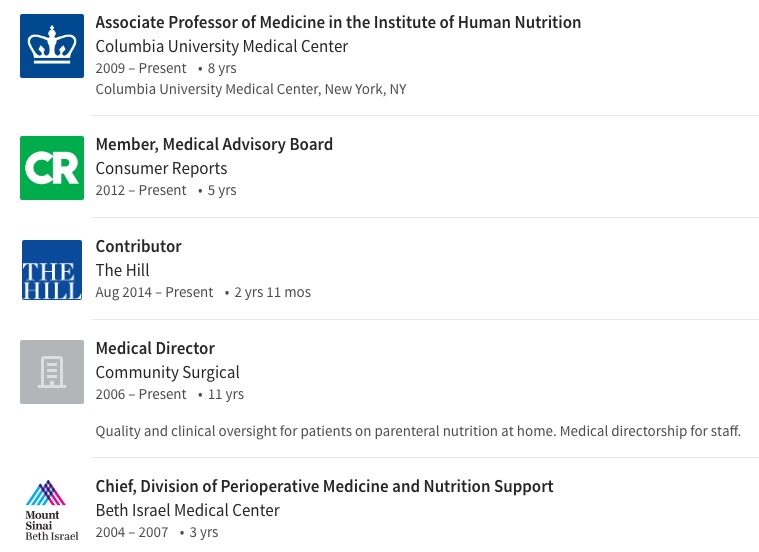The image size is (759, 552).
Task: Select the Member, Medical Advisory Board title
Action: pyautogui.click(x=214, y=144)
